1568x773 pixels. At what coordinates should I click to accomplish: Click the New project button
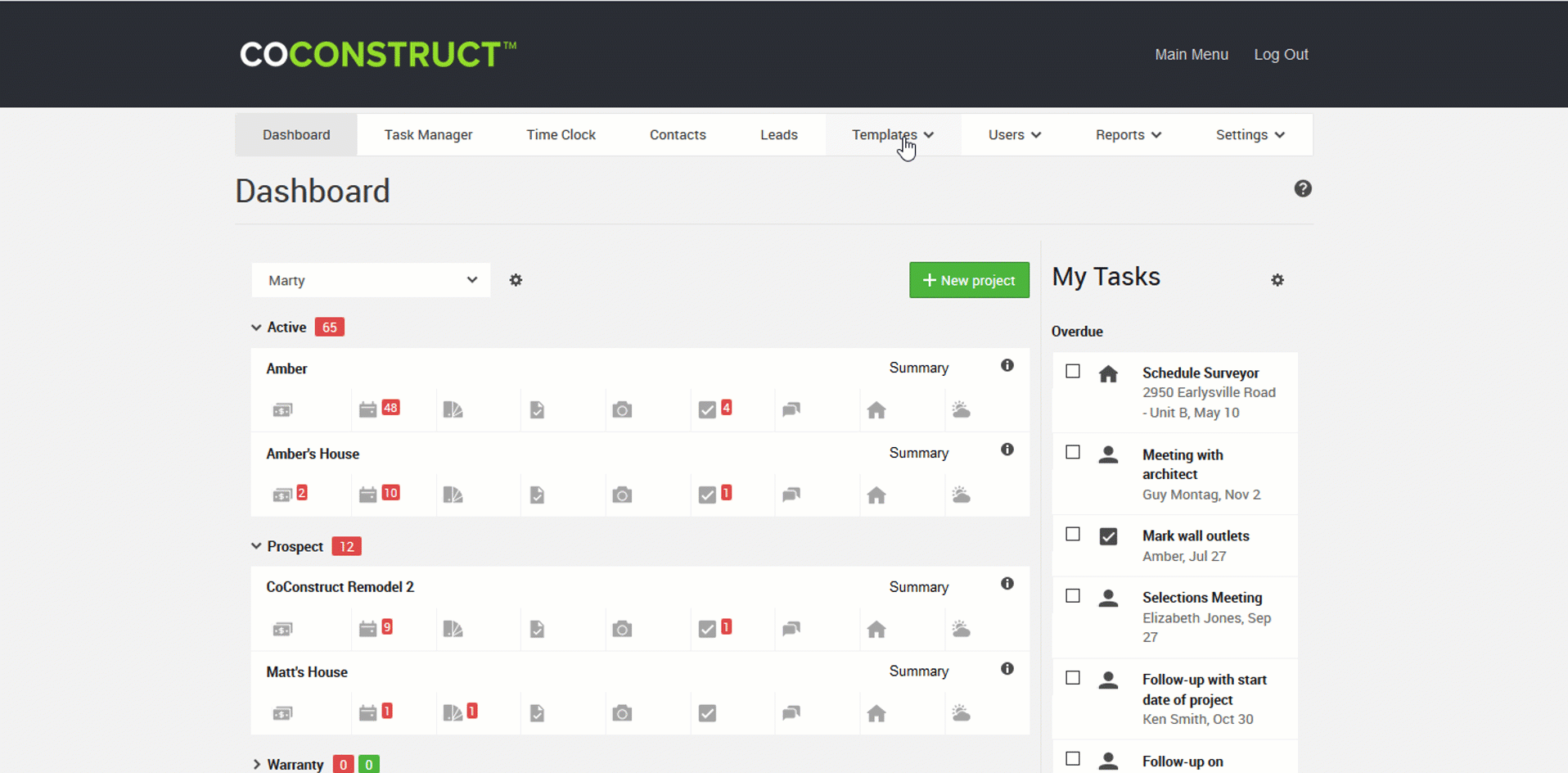pyautogui.click(x=969, y=280)
